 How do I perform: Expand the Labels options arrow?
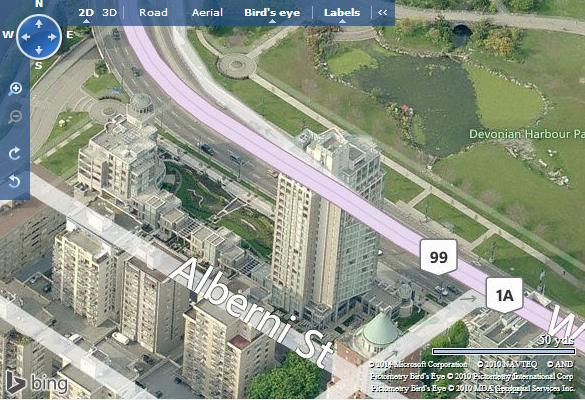[342, 21]
